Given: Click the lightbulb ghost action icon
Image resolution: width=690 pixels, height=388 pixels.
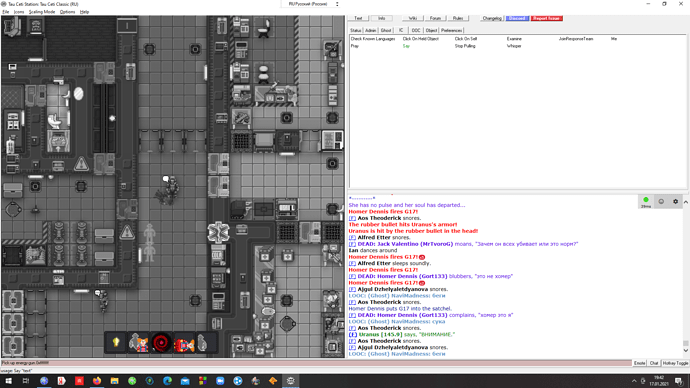Looking at the screenshot, I should click(x=116, y=343).
